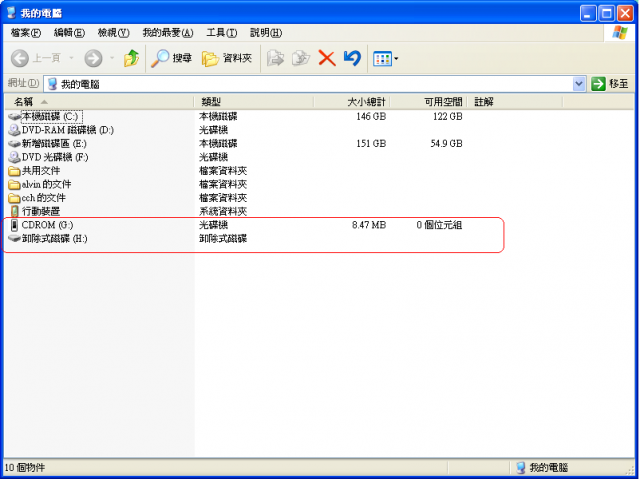Click the red Delete X icon

tap(327, 58)
